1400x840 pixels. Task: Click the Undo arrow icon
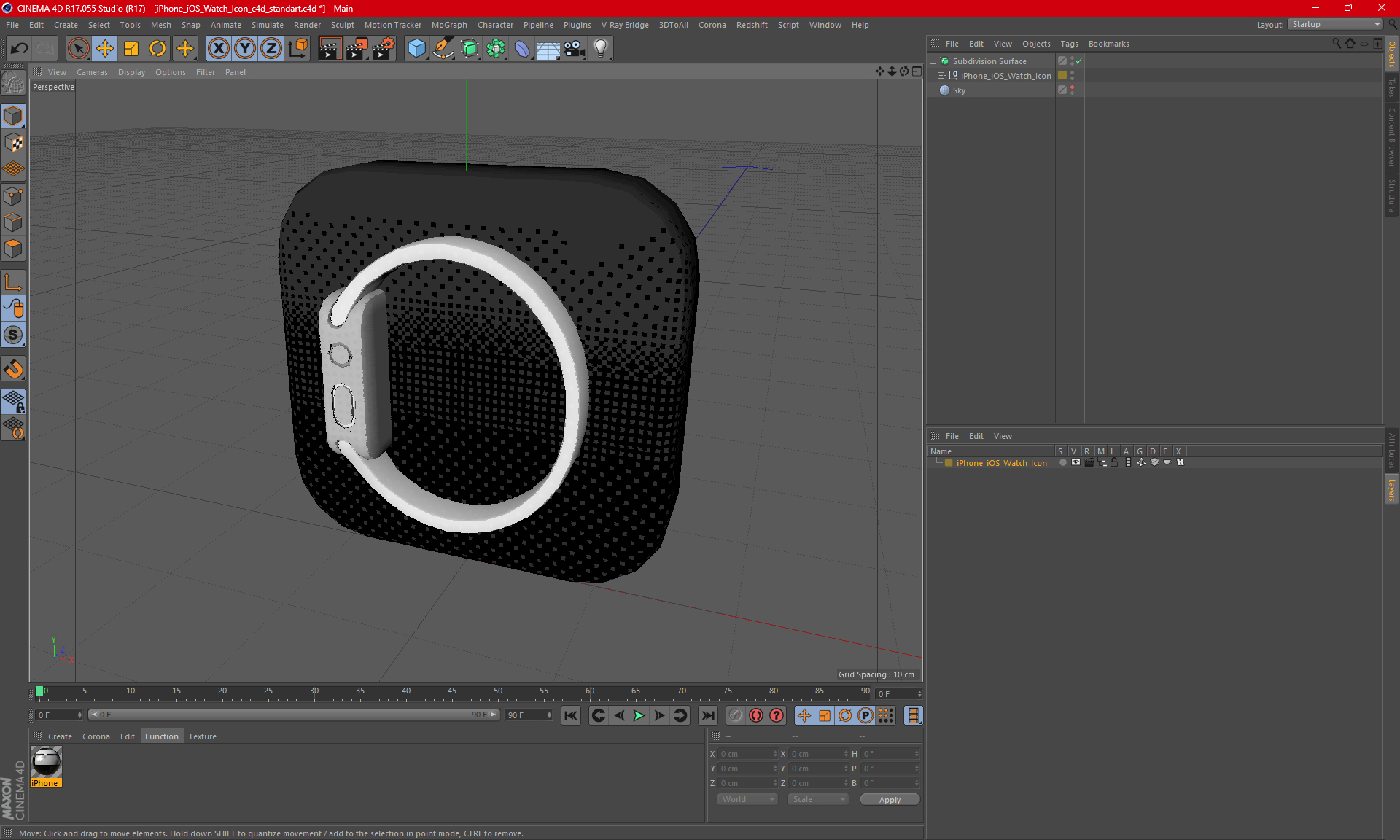20,49
